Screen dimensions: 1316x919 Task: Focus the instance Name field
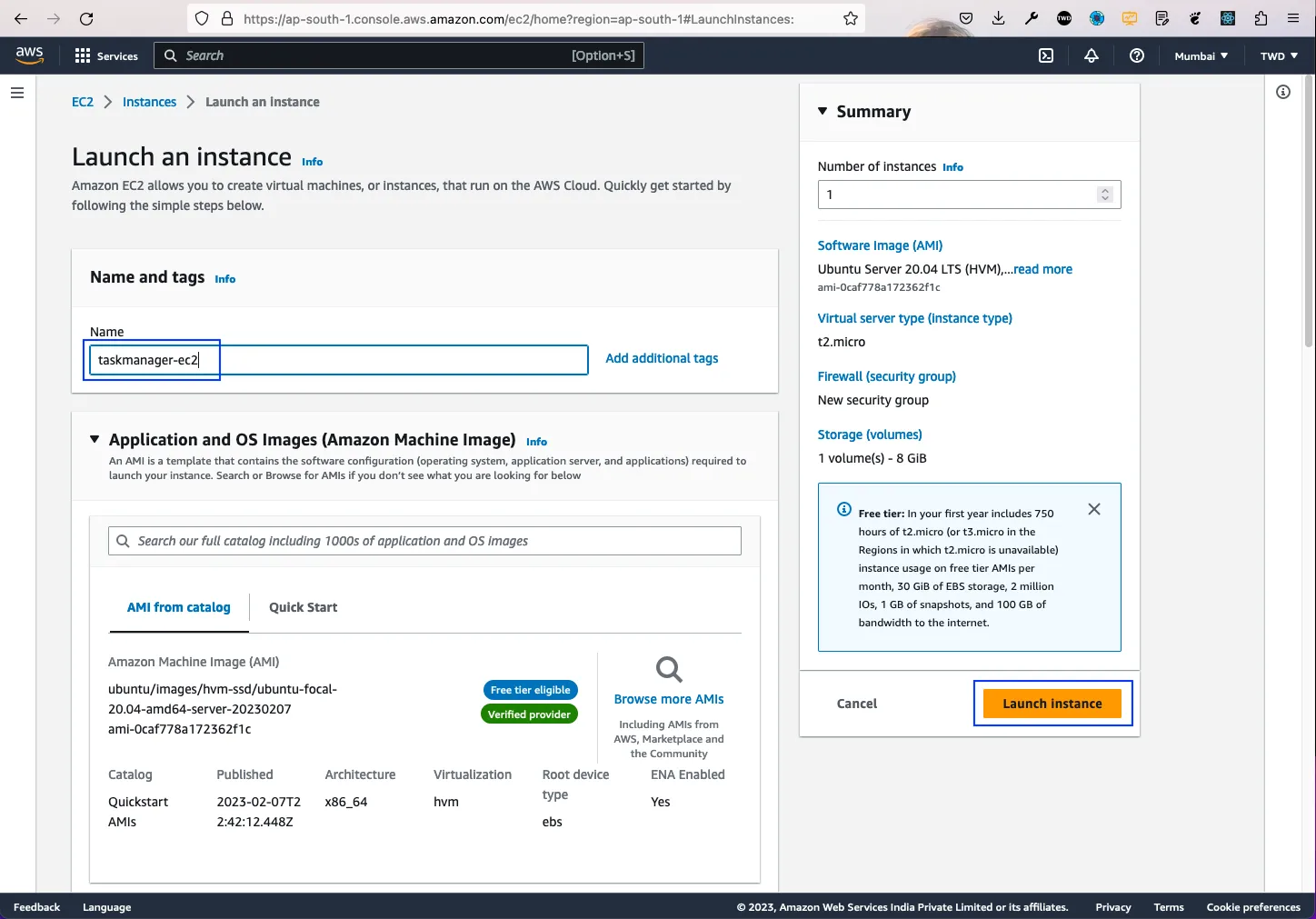coord(338,360)
